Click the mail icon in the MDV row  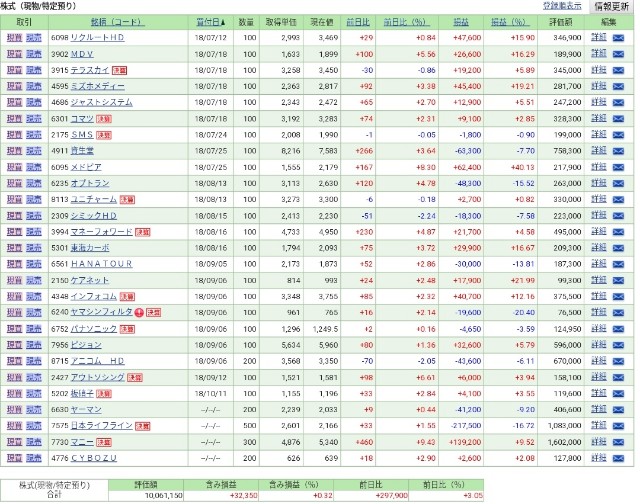tap(618, 54)
